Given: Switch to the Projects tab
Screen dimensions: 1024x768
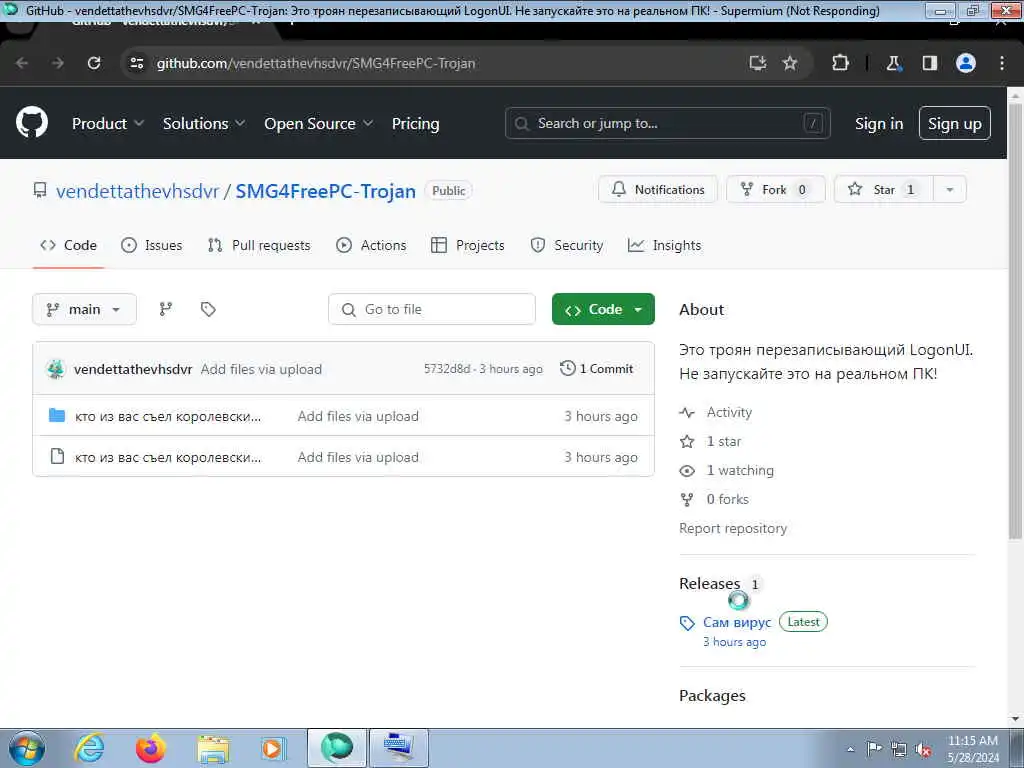Looking at the screenshot, I should [x=468, y=246].
